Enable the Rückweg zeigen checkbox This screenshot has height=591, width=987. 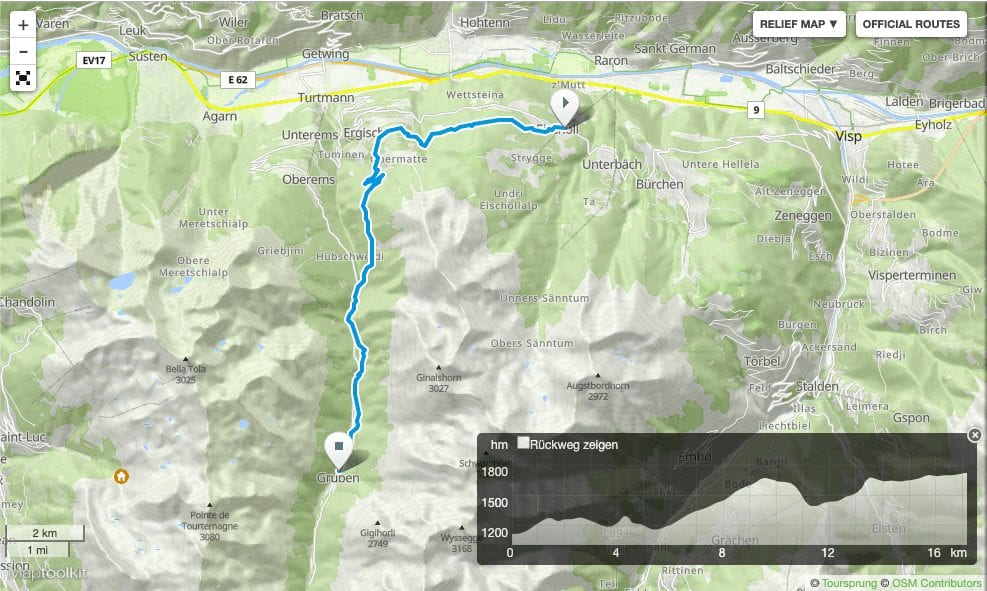coord(523,442)
